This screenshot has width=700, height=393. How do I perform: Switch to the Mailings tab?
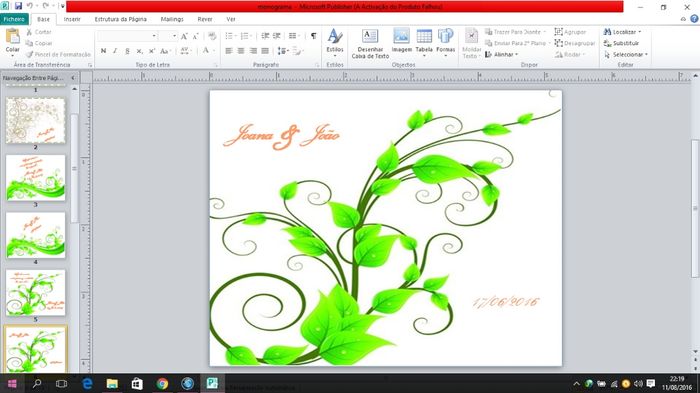[x=172, y=19]
